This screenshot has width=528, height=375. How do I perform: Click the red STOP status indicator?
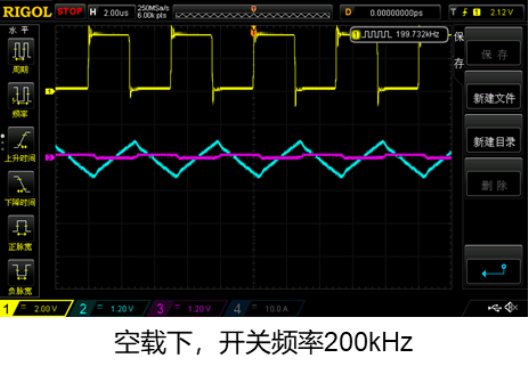(x=70, y=12)
